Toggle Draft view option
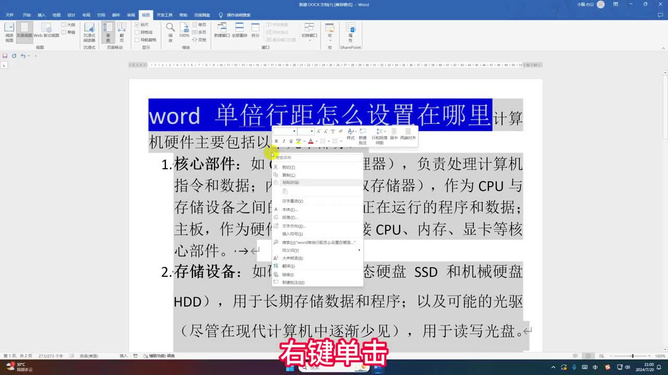668x375 pixels. click(x=68, y=32)
